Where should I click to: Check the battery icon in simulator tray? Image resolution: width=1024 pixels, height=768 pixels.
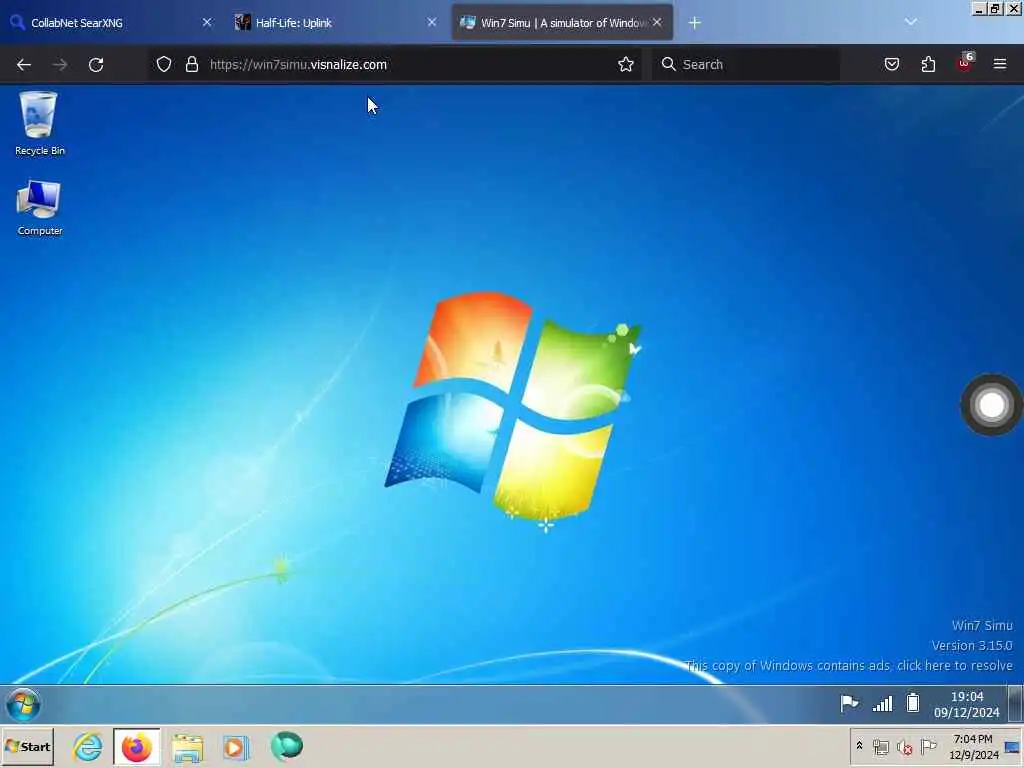(x=912, y=703)
